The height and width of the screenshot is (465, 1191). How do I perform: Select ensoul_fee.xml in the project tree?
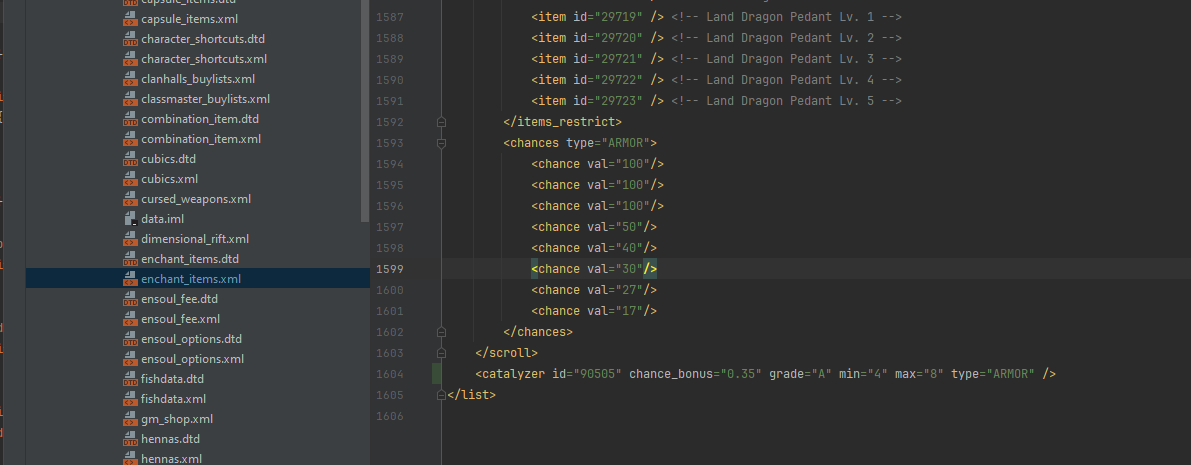(181, 319)
